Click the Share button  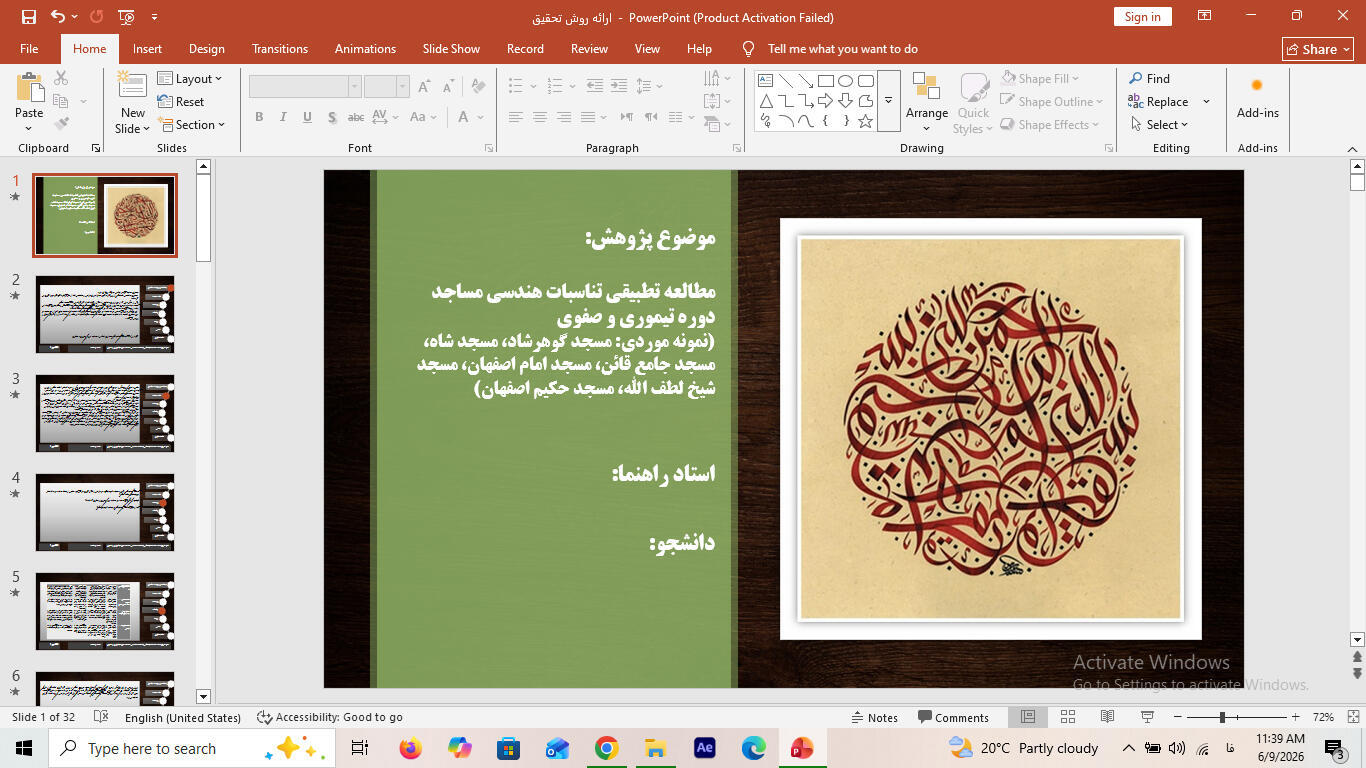1318,49
